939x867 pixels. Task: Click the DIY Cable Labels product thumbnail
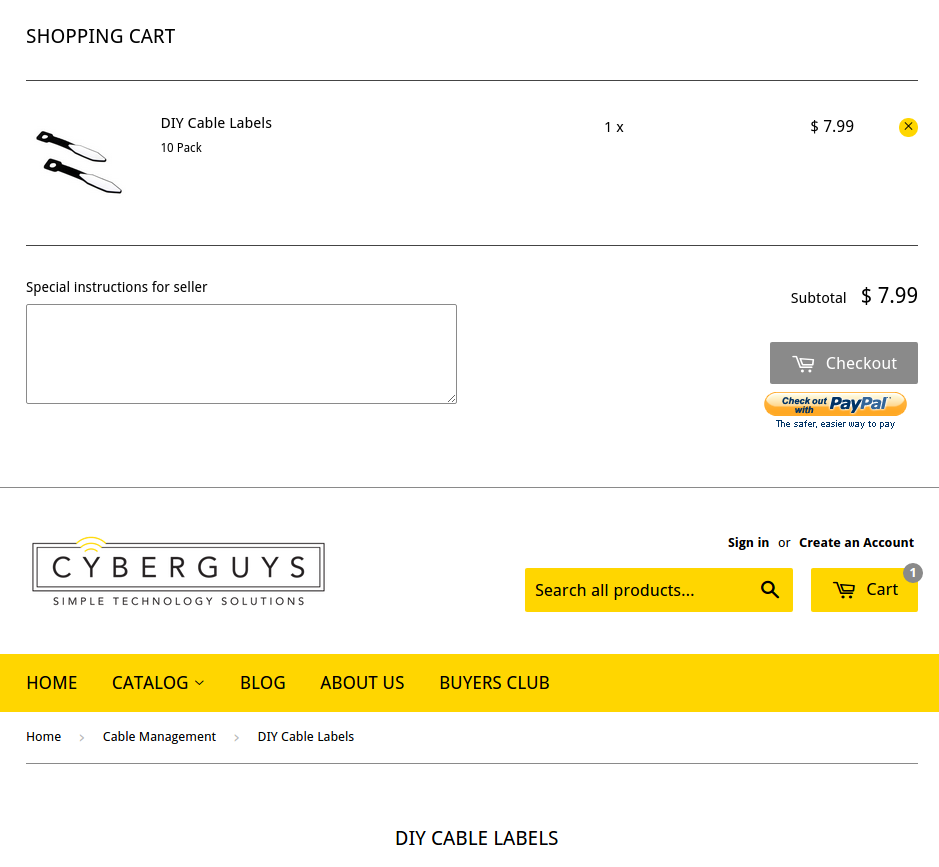[78, 161]
